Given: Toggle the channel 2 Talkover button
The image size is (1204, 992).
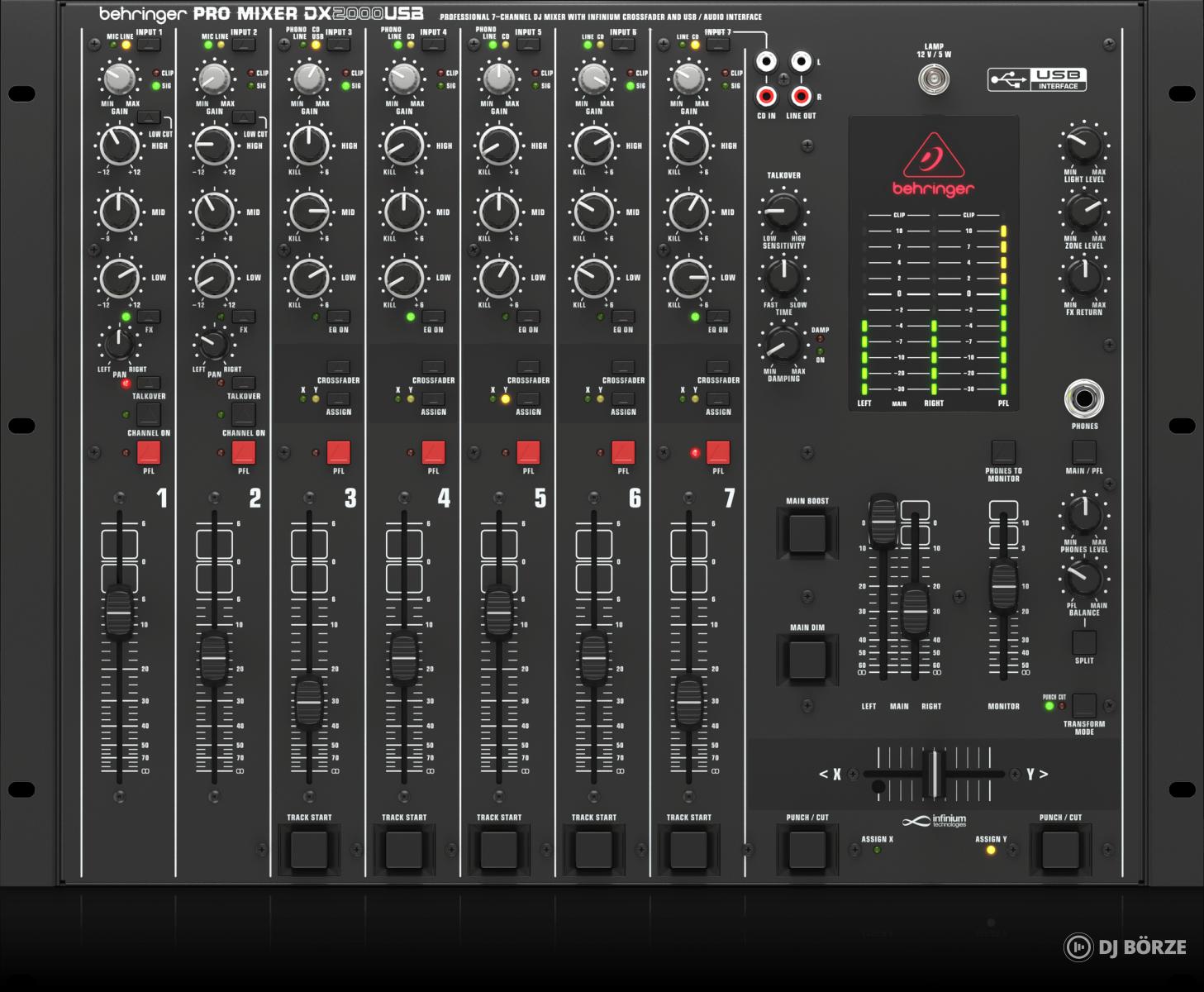Looking at the screenshot, I should coord(244,383).
